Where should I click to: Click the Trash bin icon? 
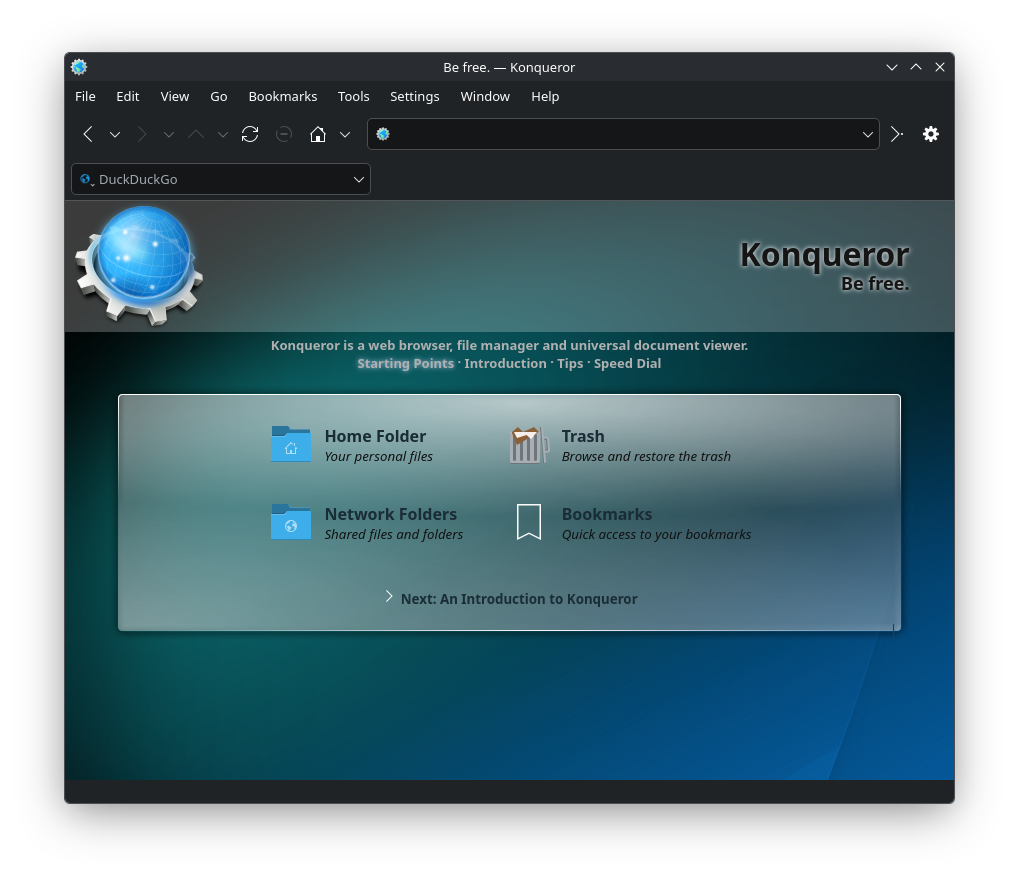528,445
